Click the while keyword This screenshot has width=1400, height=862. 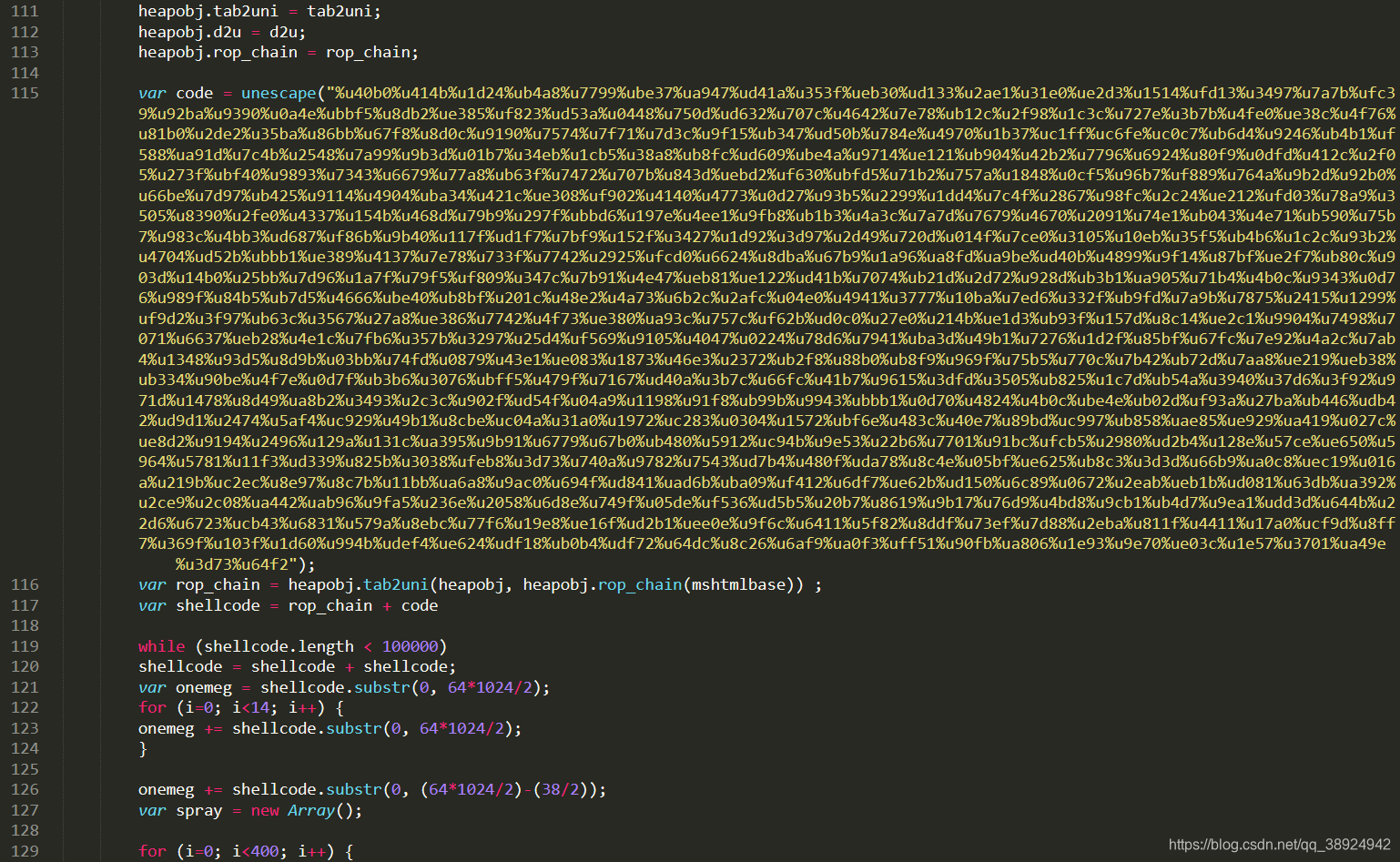[x=161, y=646]
